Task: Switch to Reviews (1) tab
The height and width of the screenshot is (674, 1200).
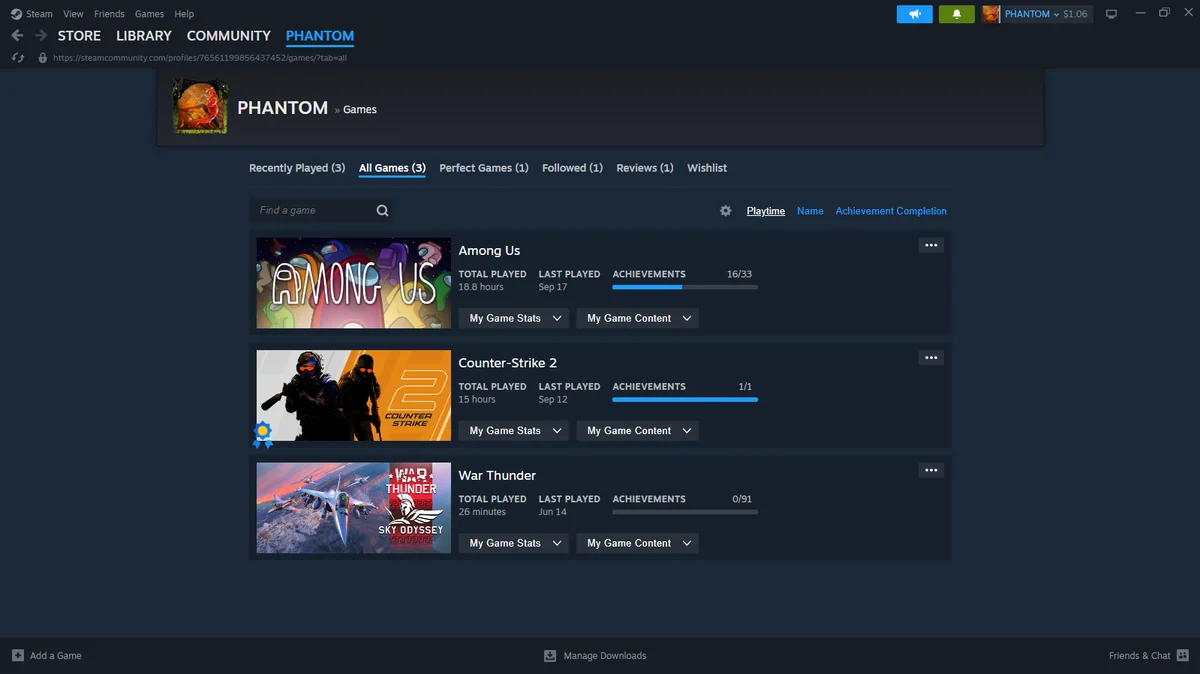Action: pos(645,168)
